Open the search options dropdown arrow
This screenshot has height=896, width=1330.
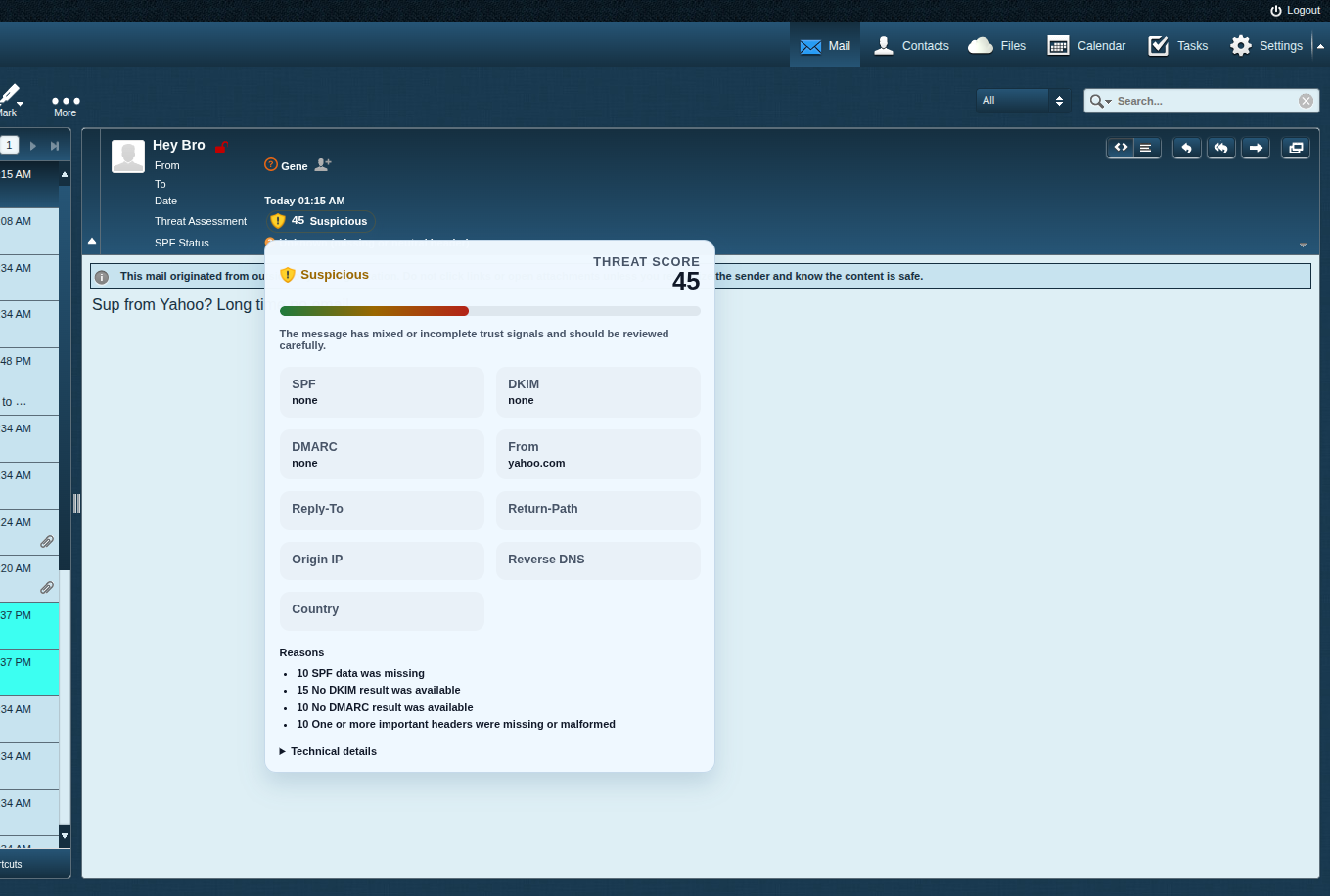(x=1101, y=101)
